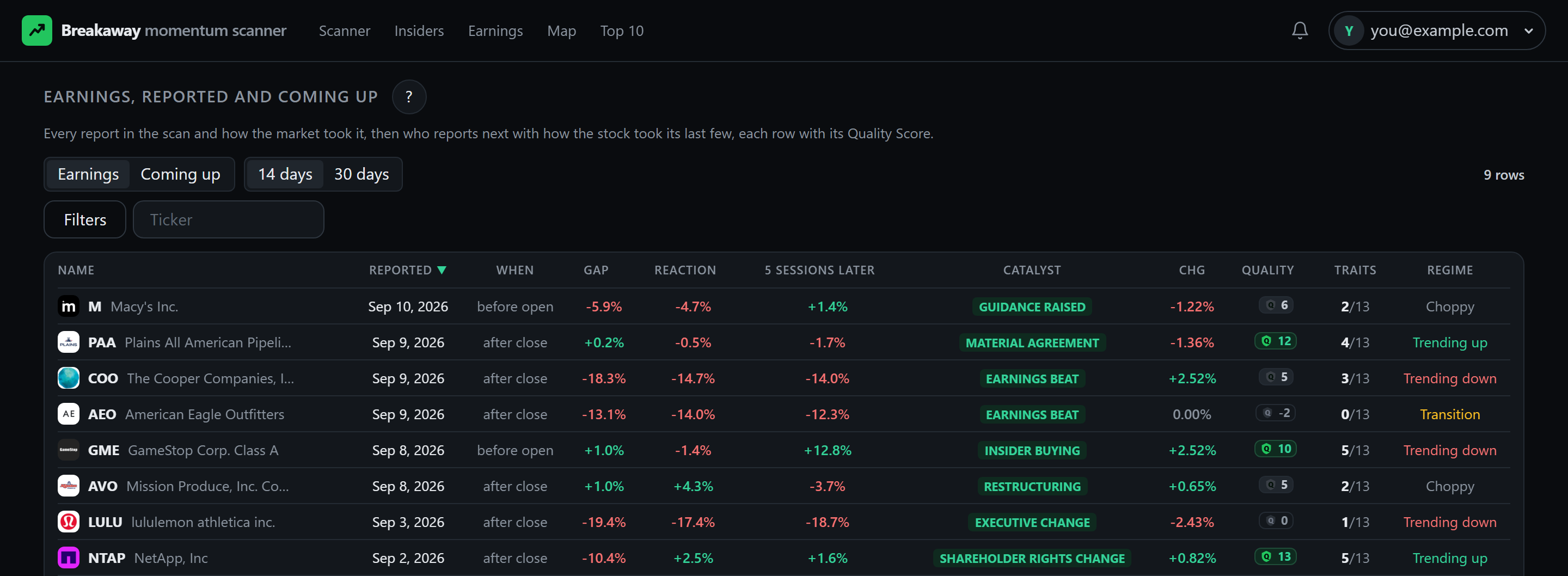Click the GUIDANCE RAISED catalyst tag
The width and height of the screenshot is (1568, 576).
point(1032,307)
